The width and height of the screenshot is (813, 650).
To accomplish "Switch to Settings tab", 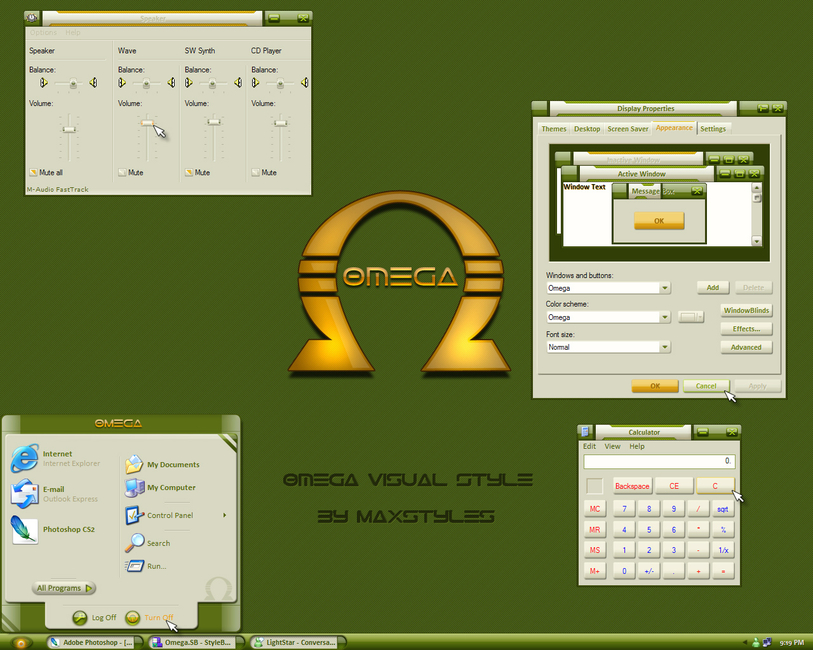I will (713, 129).
